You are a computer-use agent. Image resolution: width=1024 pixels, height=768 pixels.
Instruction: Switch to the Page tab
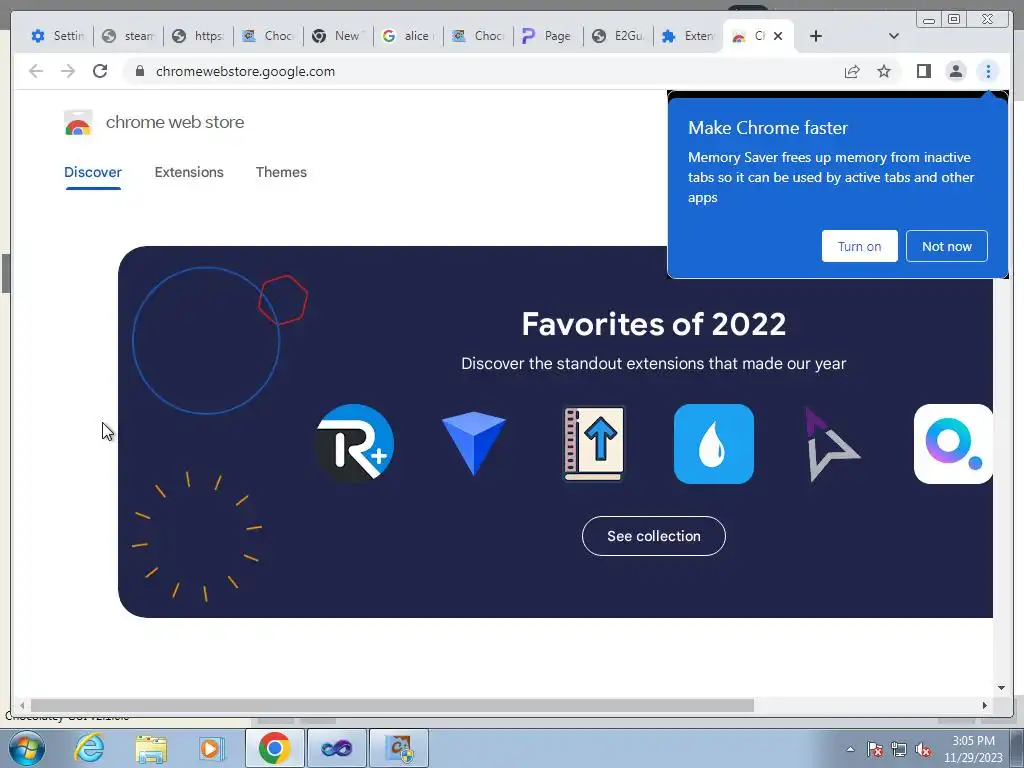[548, 36]
